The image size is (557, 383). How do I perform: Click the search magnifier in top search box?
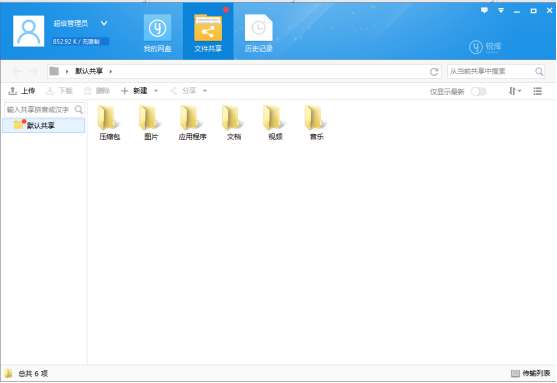pyautogui.click(x=539, y=71)
